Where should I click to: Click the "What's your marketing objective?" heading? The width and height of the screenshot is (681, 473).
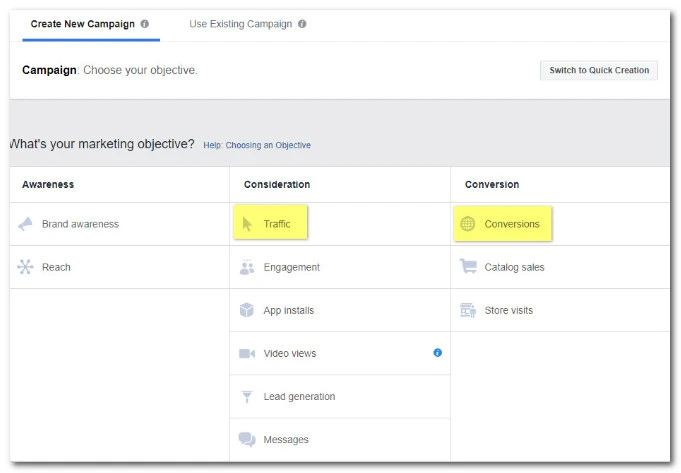pos(102,144)
